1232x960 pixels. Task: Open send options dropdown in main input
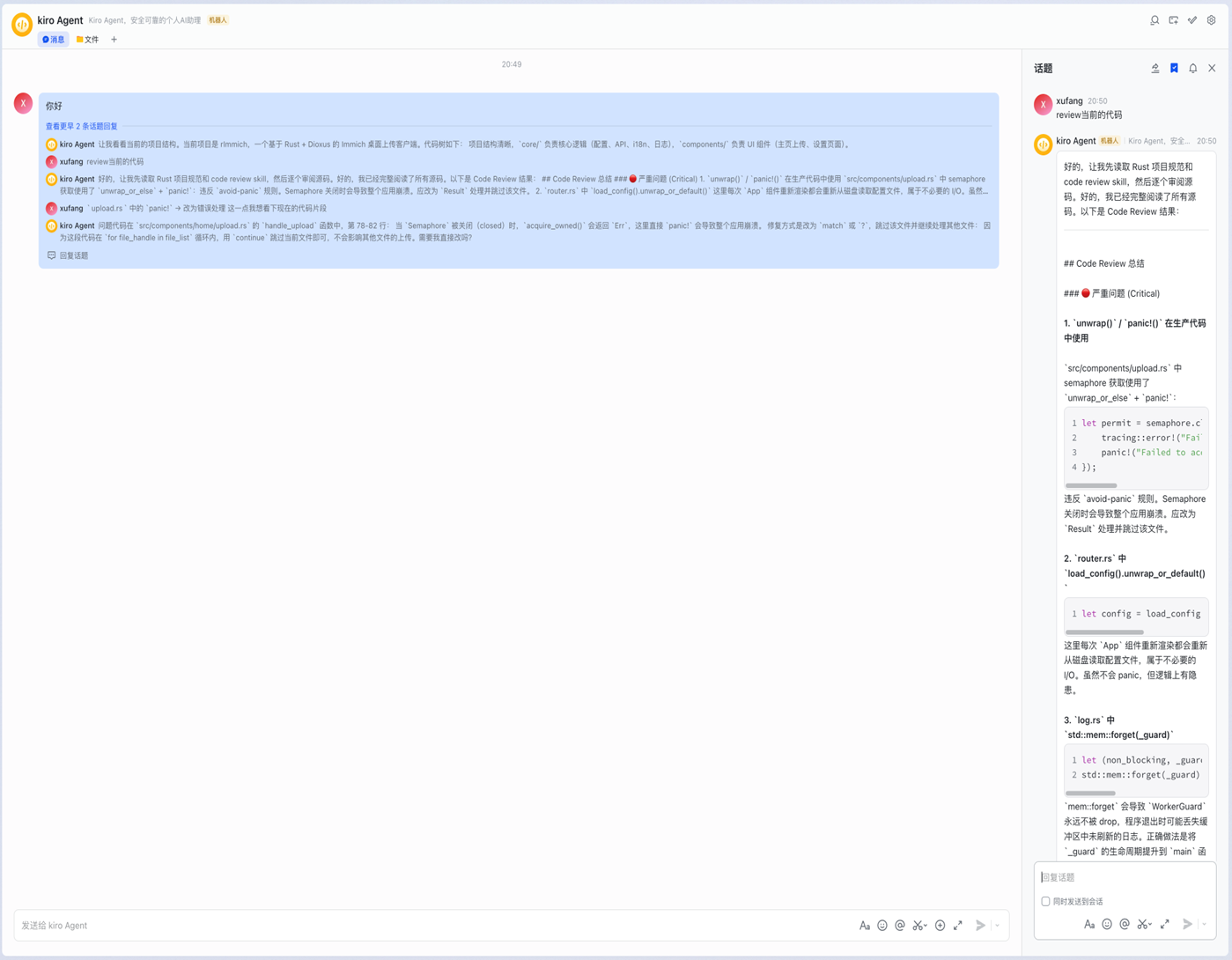coord(998,926)
